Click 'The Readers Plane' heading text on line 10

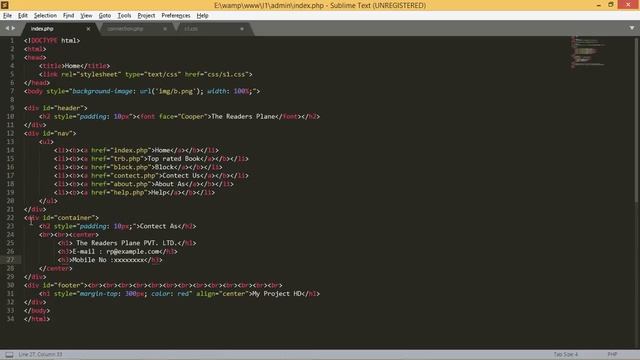(x=243, y=116)
